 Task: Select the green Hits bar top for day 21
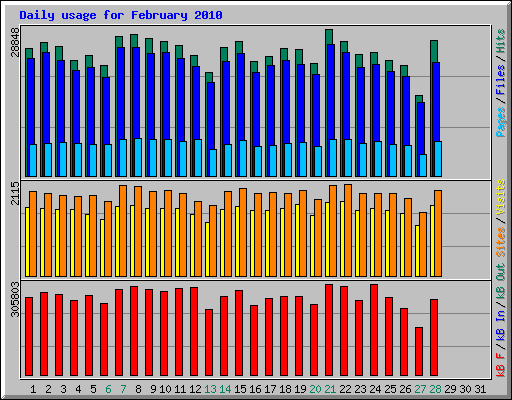pyautogui.click(x=329, y=37)
